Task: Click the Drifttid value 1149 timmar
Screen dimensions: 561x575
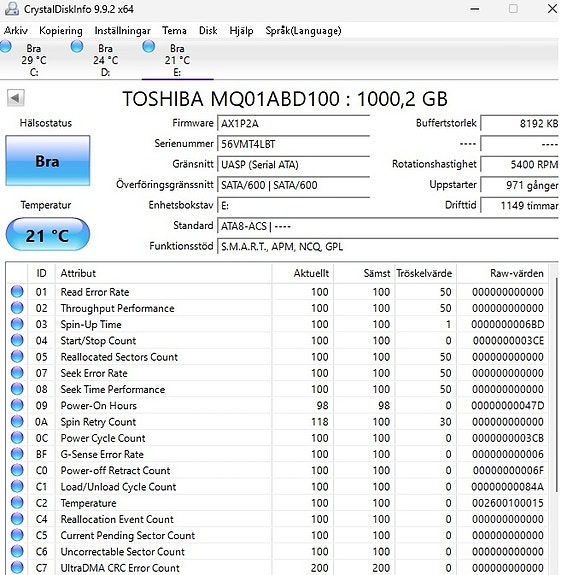Action: (x=520, y=206)
